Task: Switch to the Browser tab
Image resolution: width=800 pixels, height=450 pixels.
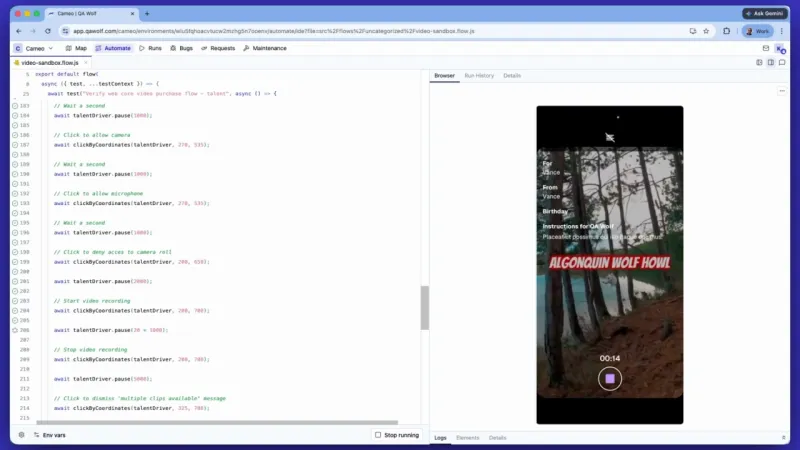Action: click(444, 76)
